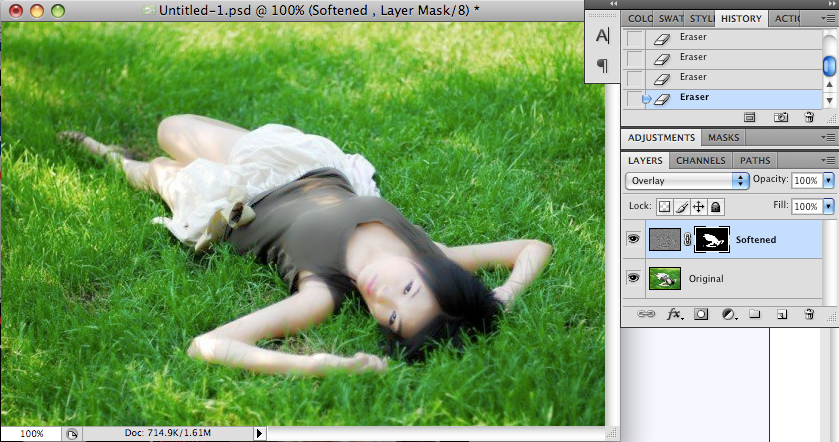The image size is (839, 442).
Task: Set history brush source on topmost Eraser state
Action: (635, 39)
